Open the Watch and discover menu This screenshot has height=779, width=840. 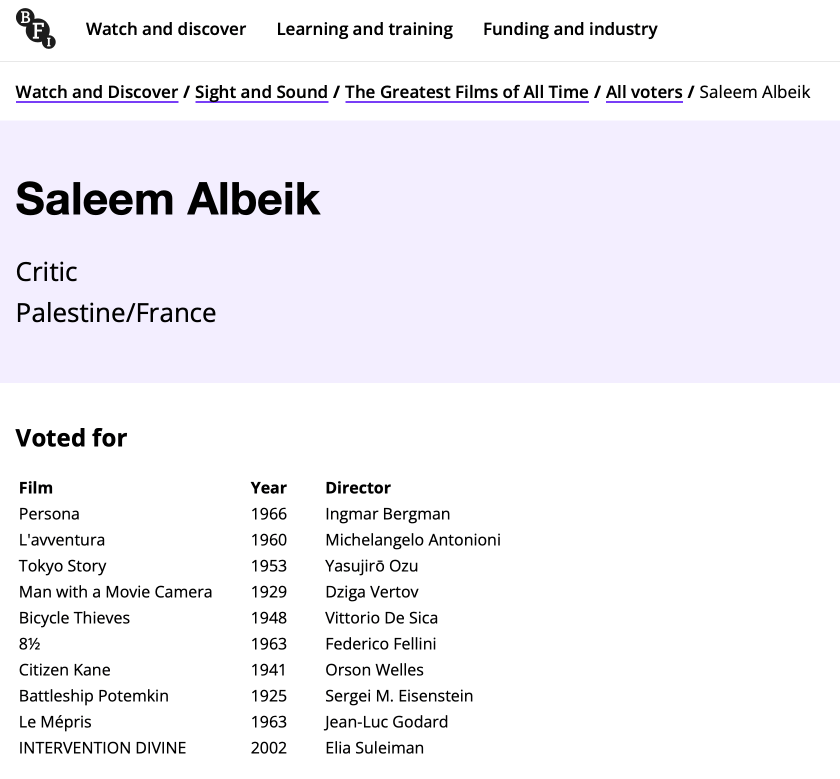pyautogui.click(x=166, y=29)
